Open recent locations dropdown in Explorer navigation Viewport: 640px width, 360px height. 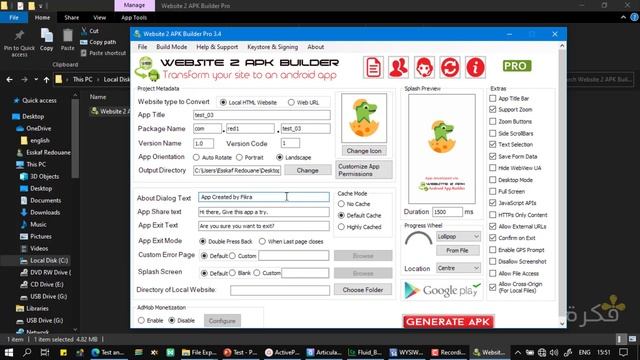[36, 80]
